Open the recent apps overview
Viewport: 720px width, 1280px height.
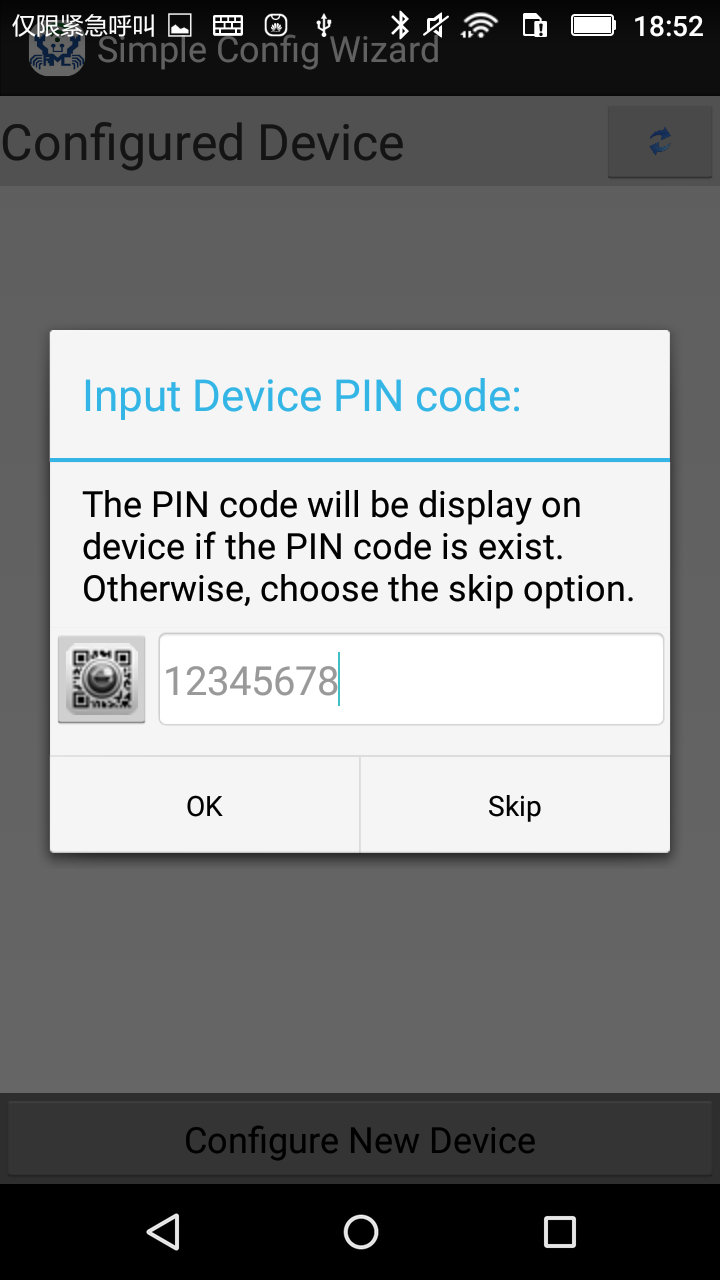click(559, 1232)
